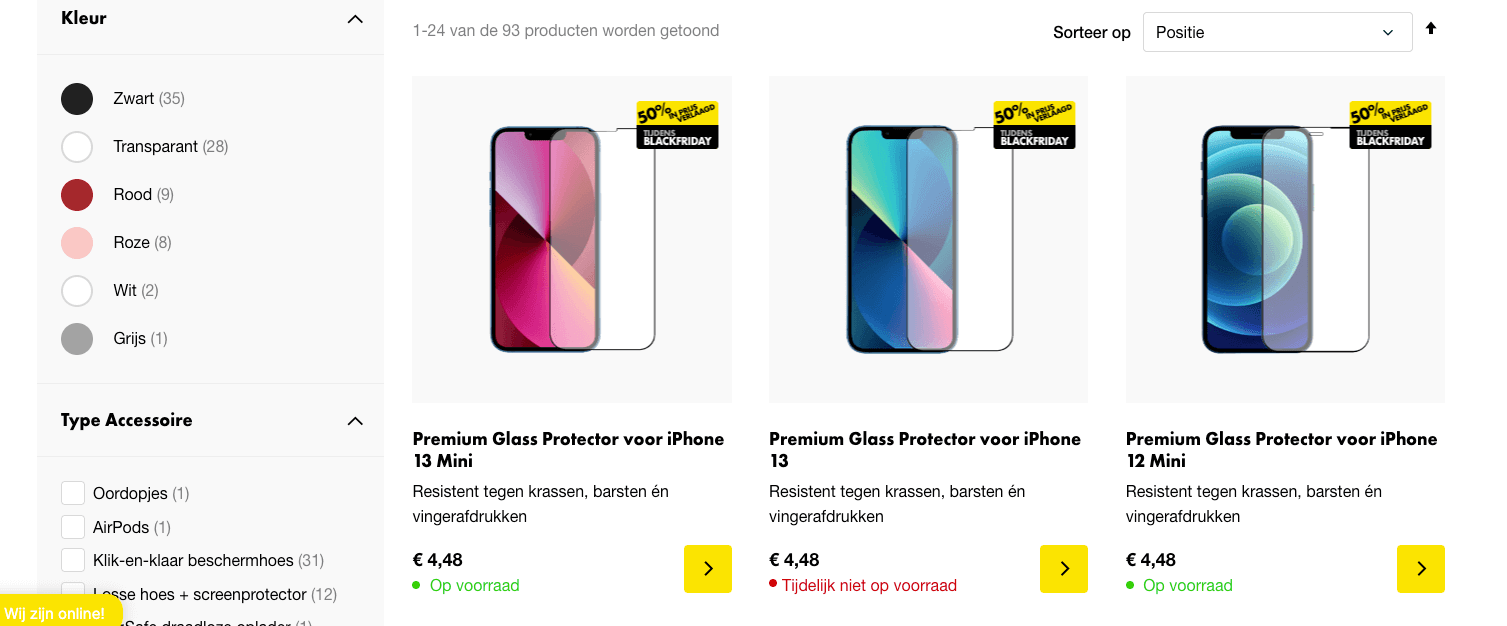
Task: Select the Roze color filter option
Action: 77,242
